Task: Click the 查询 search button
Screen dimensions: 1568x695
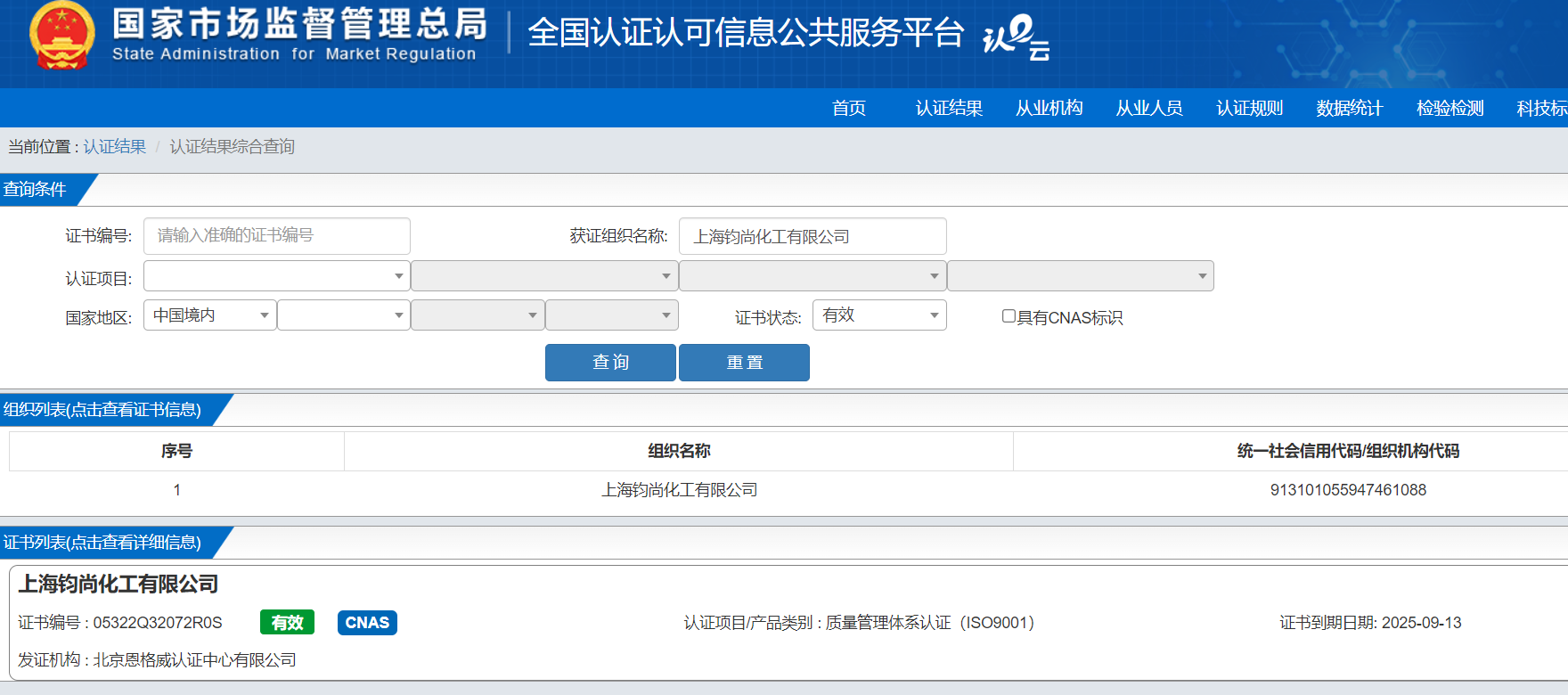Action: coord(610,363)
